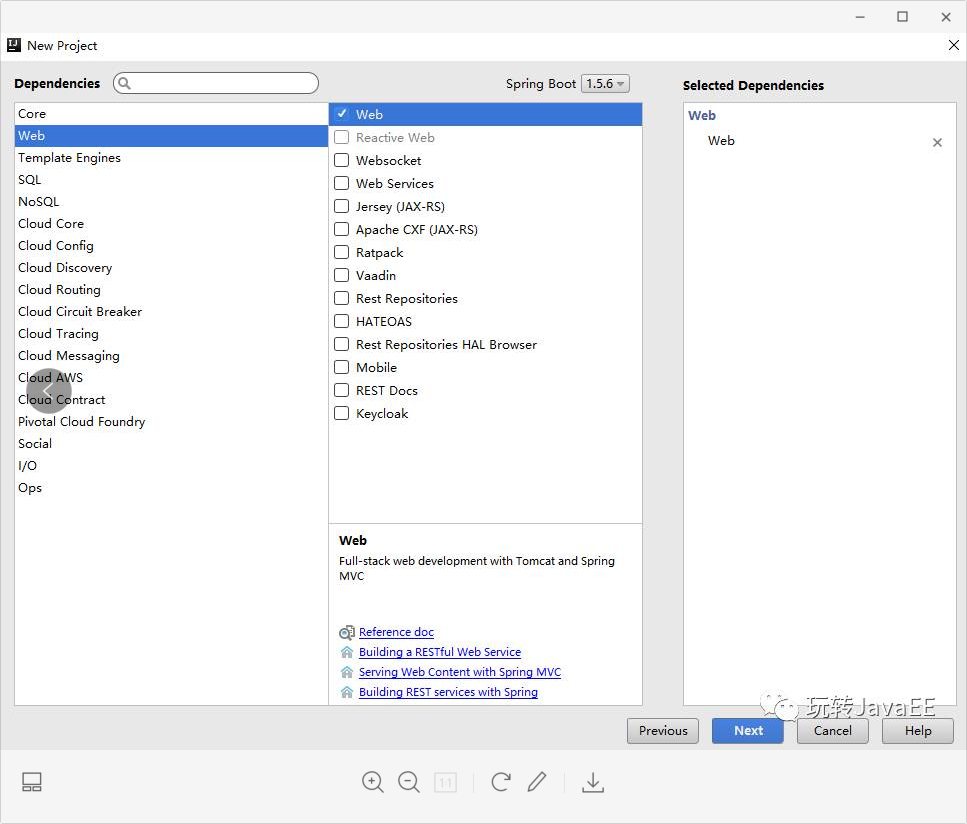This screenshot has height=824, width=967.
Task: Select the Cloud Messaging category
Action: point(171,356)
